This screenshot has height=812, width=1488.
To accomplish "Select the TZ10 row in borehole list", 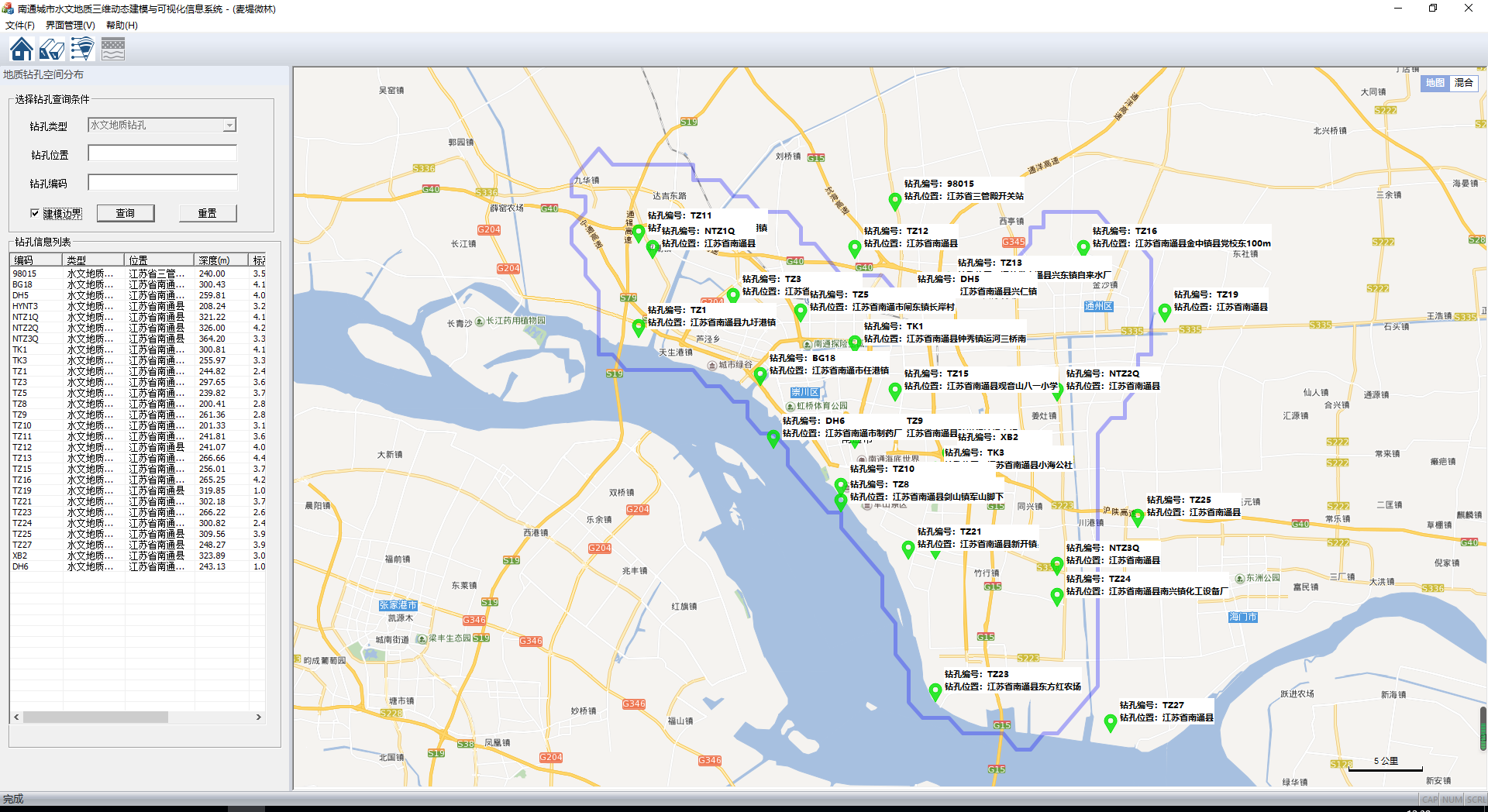I will (x=138, y=425).
